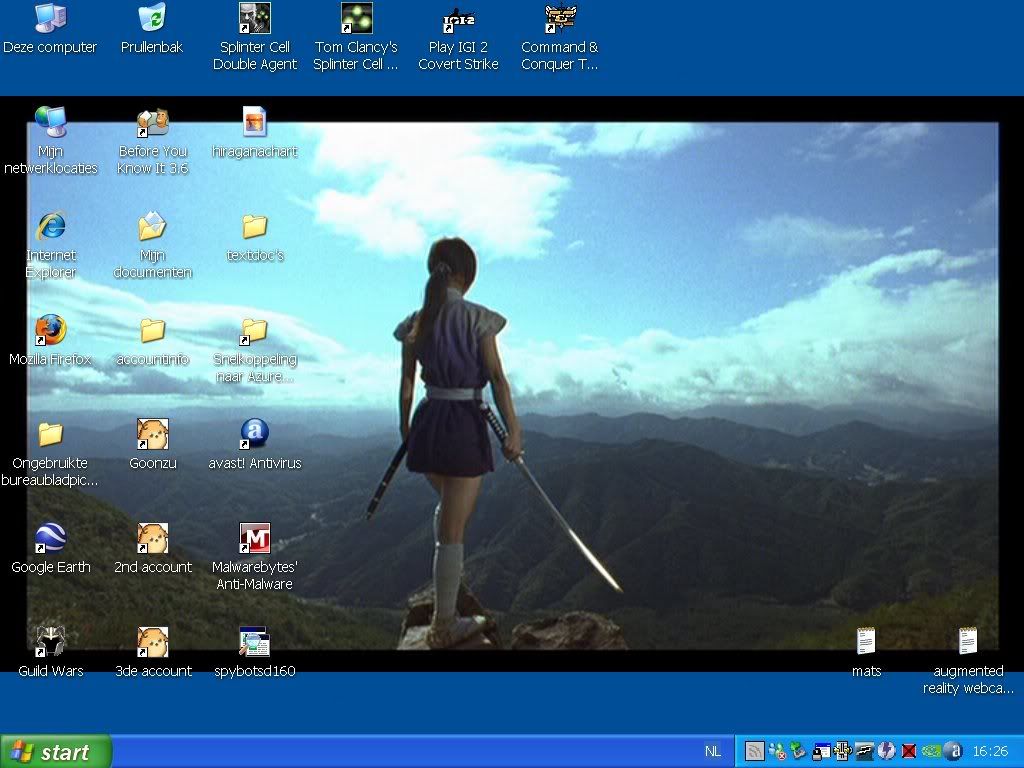Image resolution: width=1024 pixels, height=768 pixels.
Task: Click the taskbar clock showing 16:26
Action: [x=990, y=752]
